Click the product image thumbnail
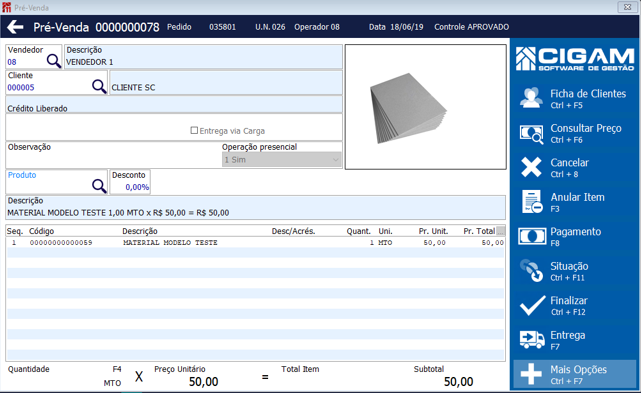This screenshot has height=393, width=641. 426,107
